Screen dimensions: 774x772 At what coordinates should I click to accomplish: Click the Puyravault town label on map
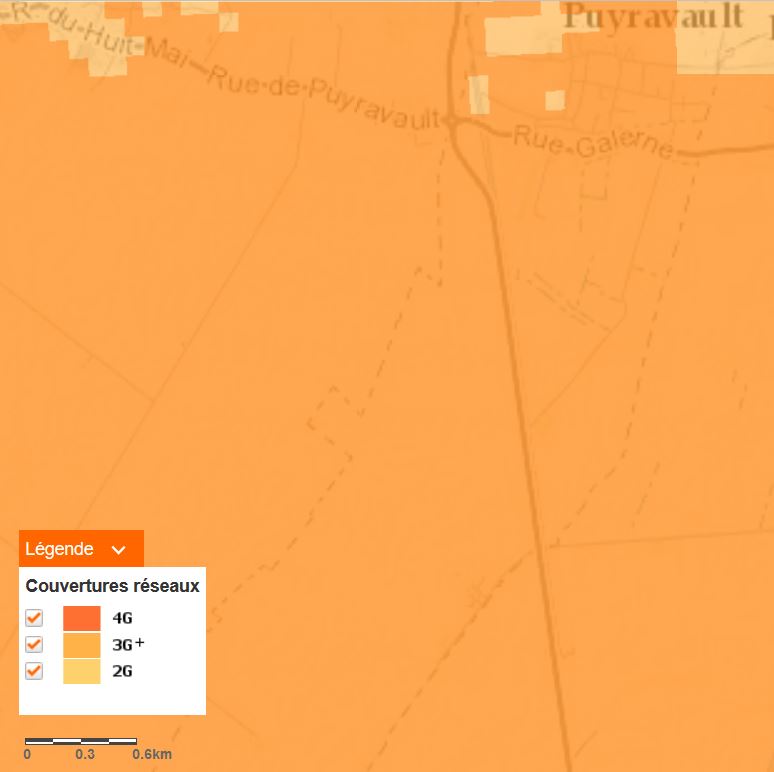coord(653,17)
